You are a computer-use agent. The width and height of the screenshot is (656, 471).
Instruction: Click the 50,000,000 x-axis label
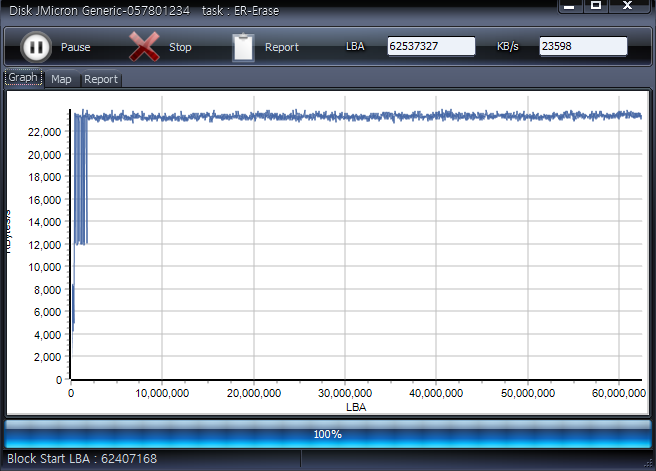(x=528, y=393)
